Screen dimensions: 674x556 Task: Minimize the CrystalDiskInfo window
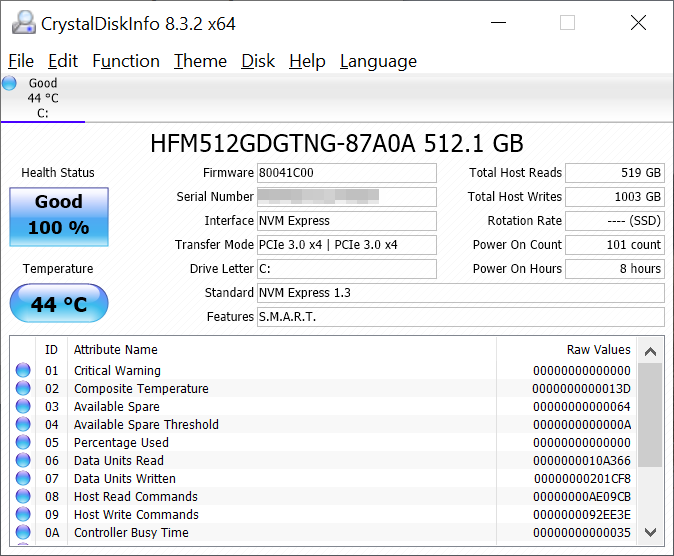(498, 22)
